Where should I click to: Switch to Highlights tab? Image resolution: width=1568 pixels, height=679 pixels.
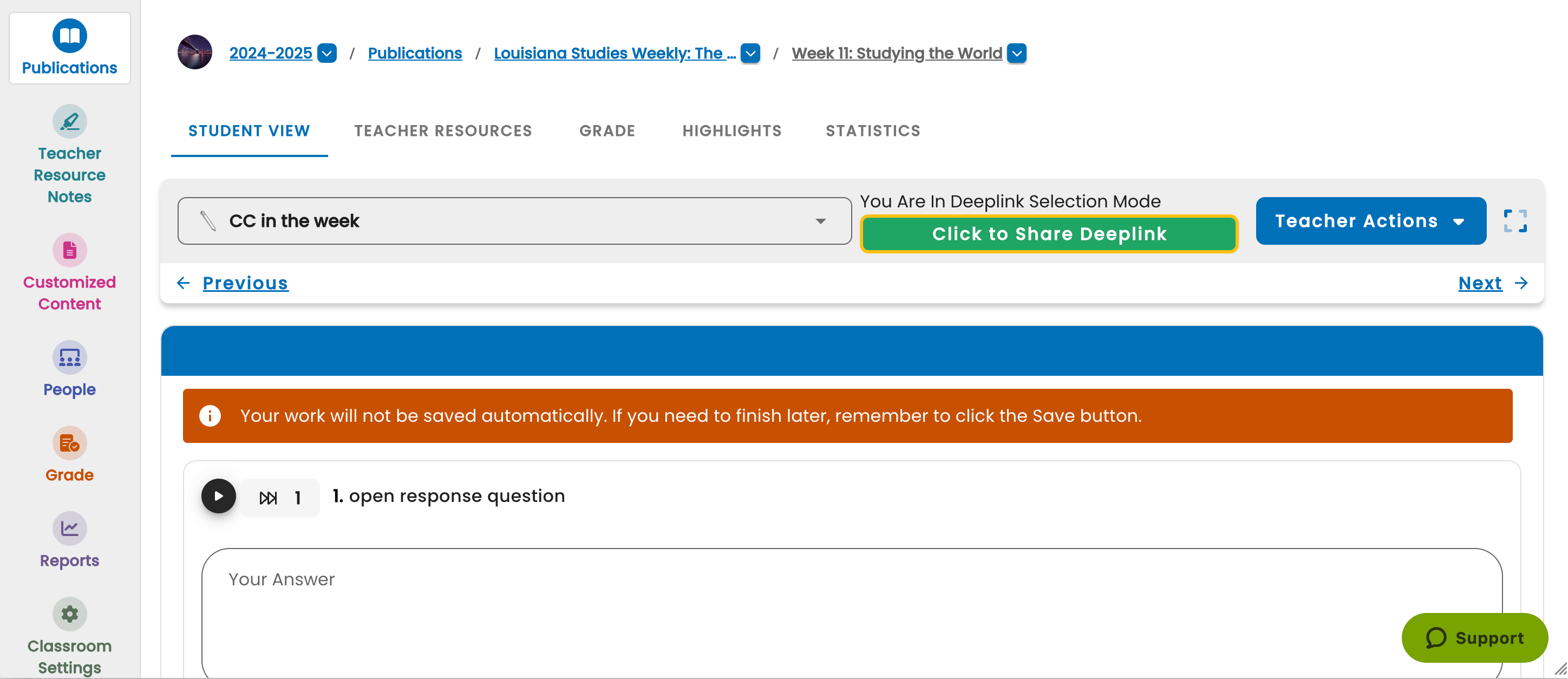pyautogui.click(x=731, y=130)
